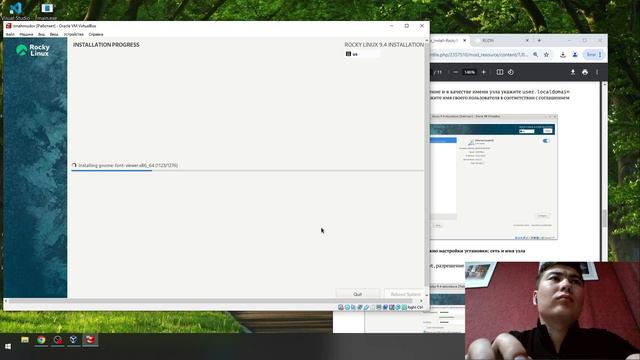
Task: Zoom out in the PDF viewer
Action: point(455,72)
